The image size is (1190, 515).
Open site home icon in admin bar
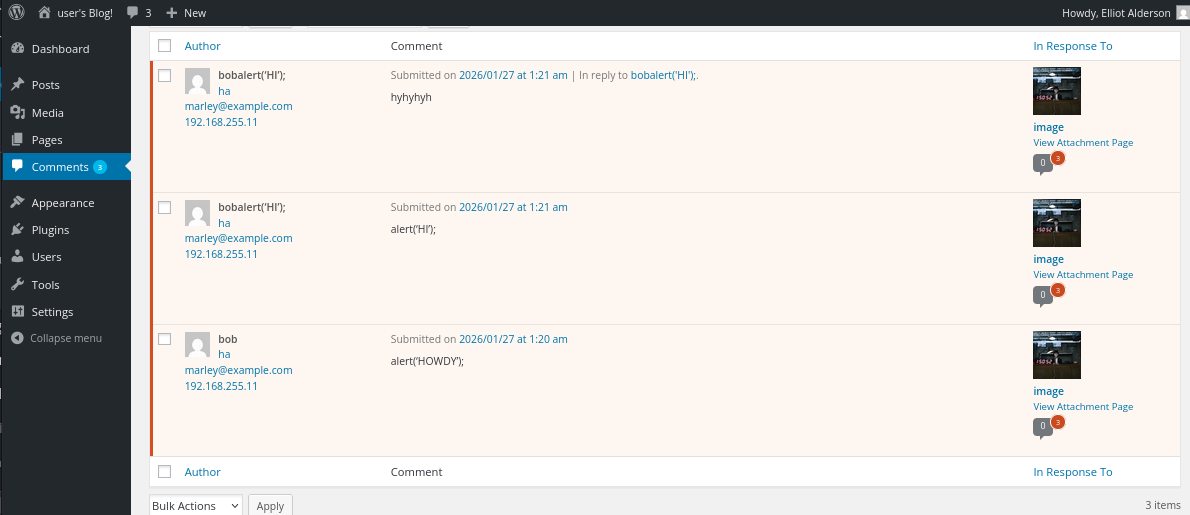tap(44, 13)
